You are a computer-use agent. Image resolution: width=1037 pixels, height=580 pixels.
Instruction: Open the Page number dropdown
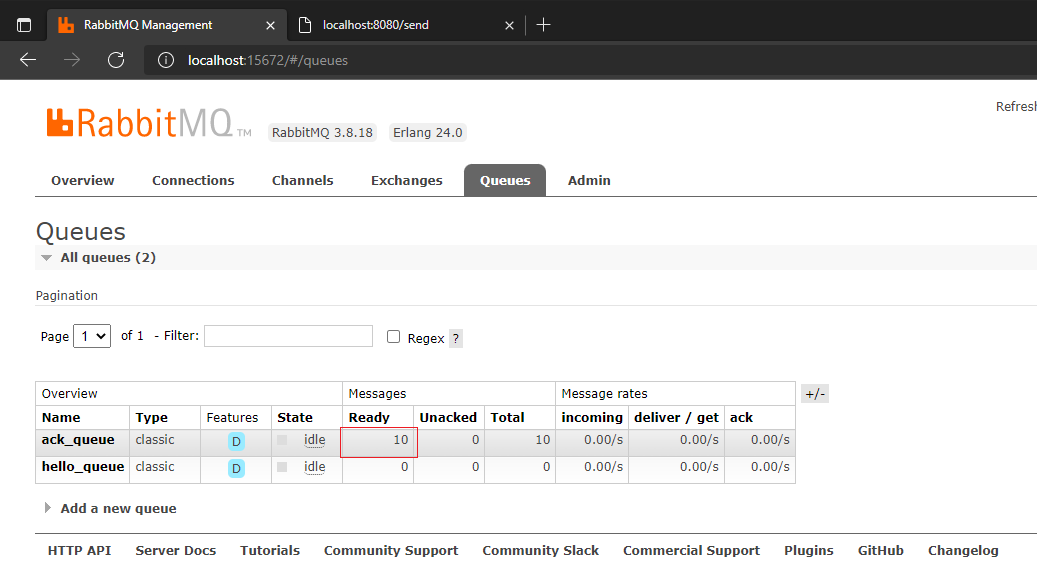click(92, 336)
